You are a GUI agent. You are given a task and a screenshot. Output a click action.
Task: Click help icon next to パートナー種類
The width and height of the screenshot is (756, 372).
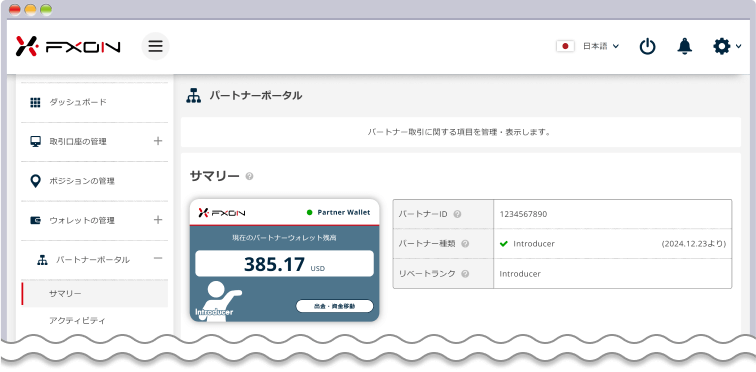click(465, 244)
